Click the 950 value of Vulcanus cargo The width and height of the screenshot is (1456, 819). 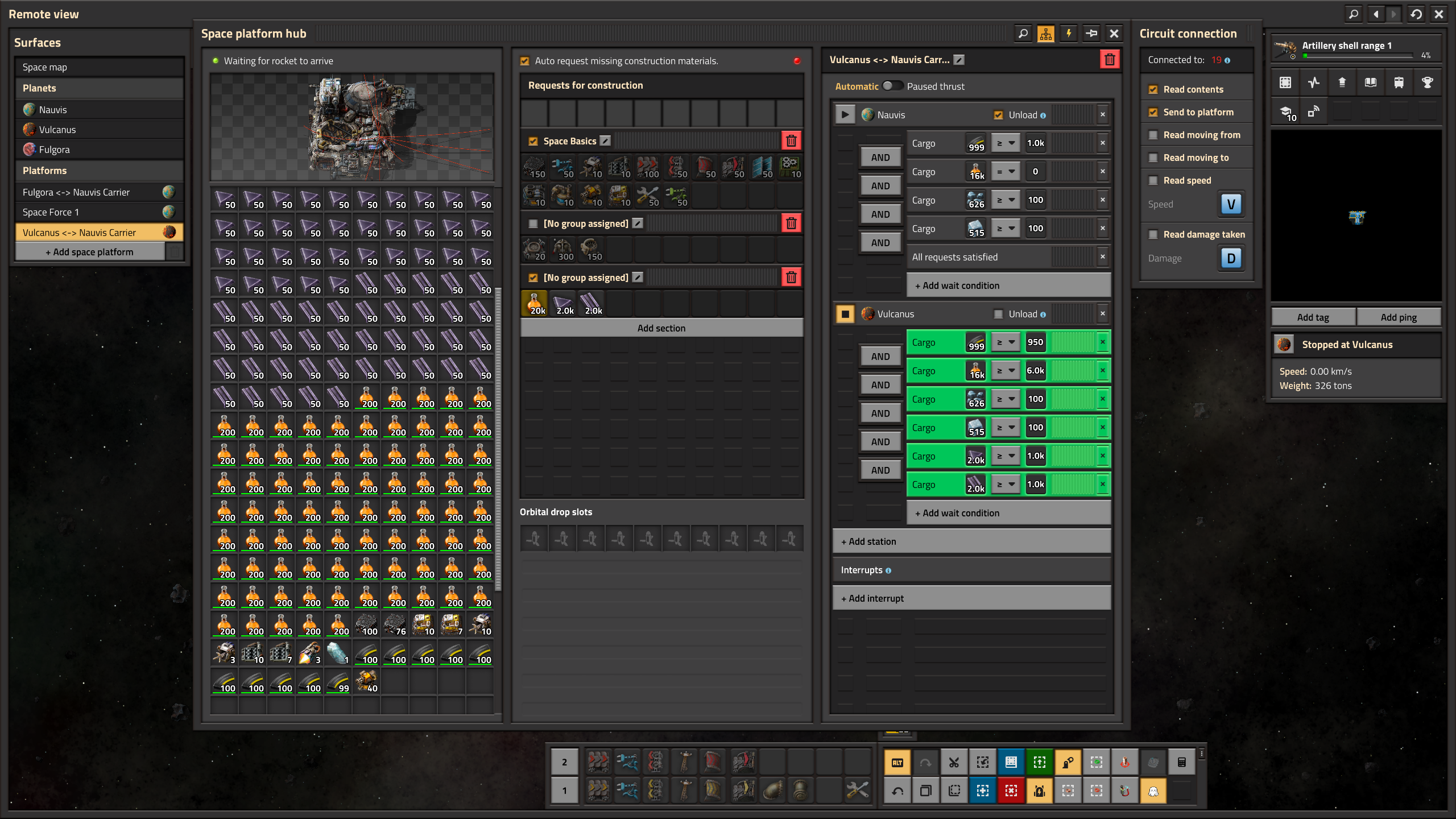(x=1036, y=342)
